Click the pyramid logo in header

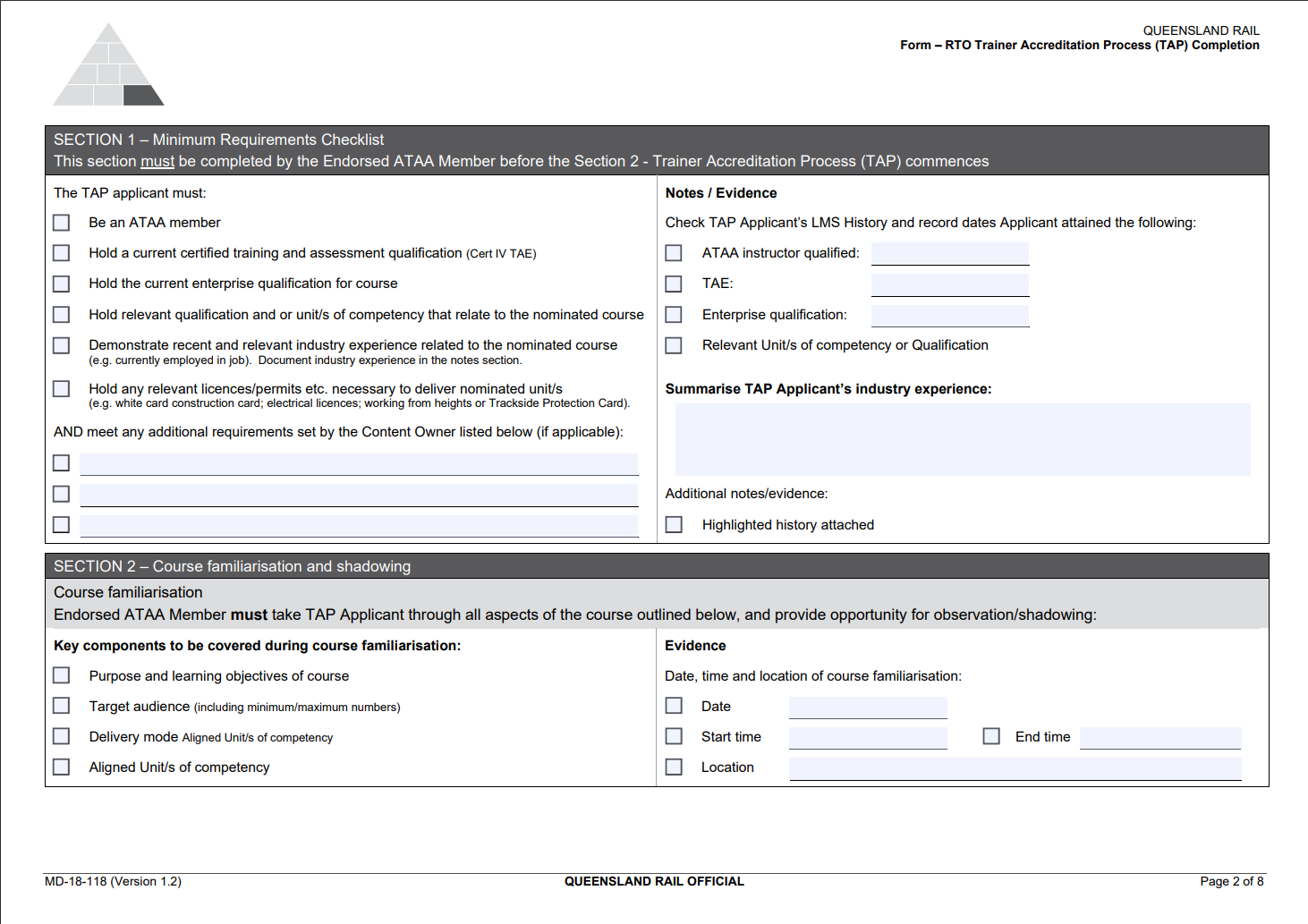(108, 65)
